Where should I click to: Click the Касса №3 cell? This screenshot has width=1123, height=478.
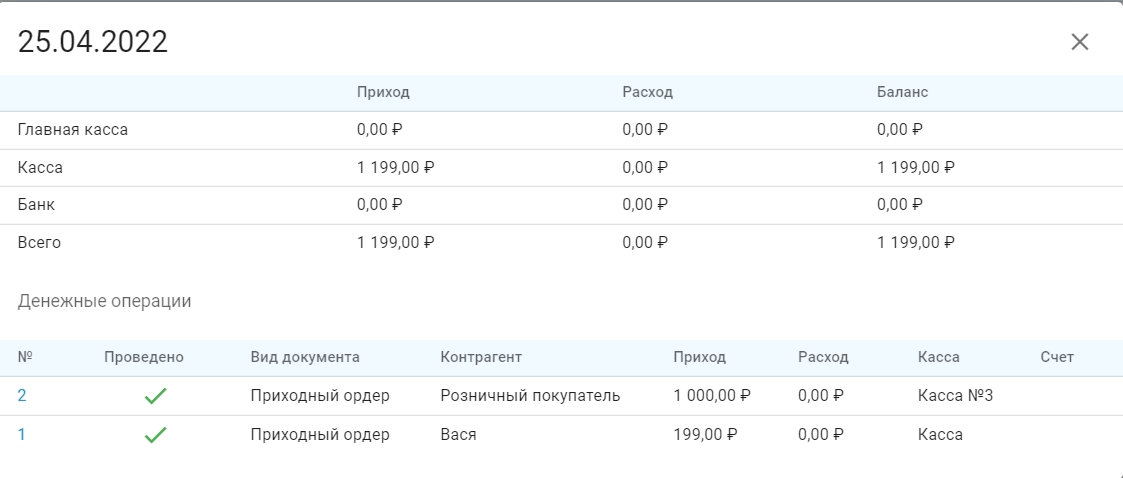[x=955, y=396]
